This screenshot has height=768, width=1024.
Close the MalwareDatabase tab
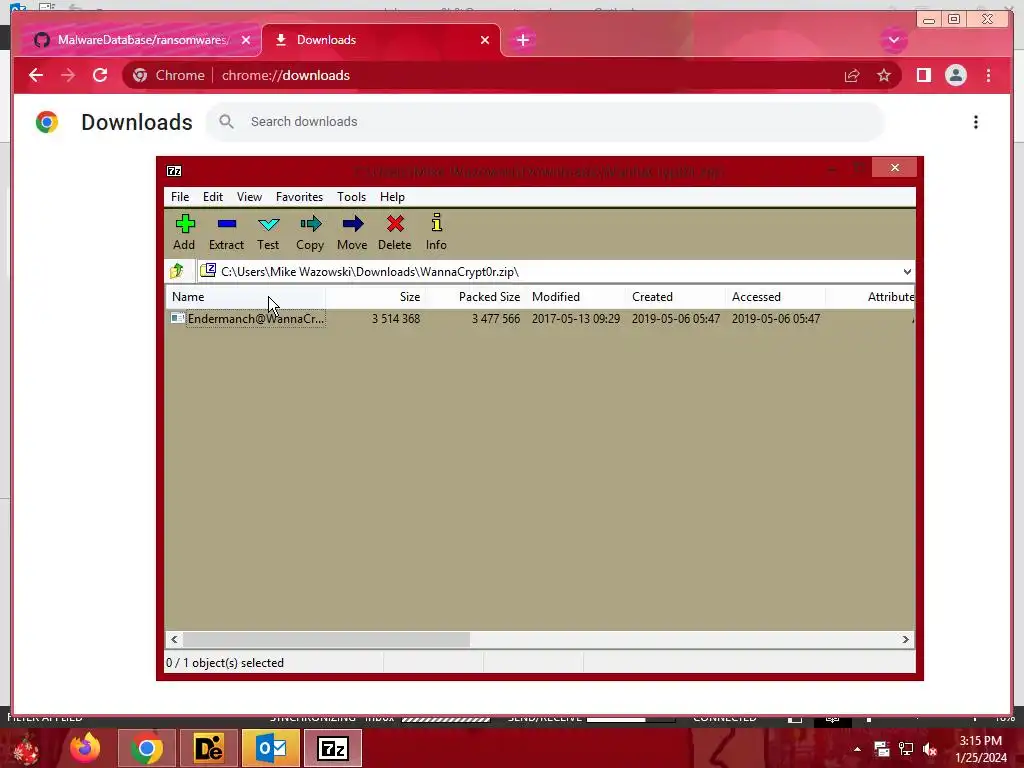(x=246, y=40)
